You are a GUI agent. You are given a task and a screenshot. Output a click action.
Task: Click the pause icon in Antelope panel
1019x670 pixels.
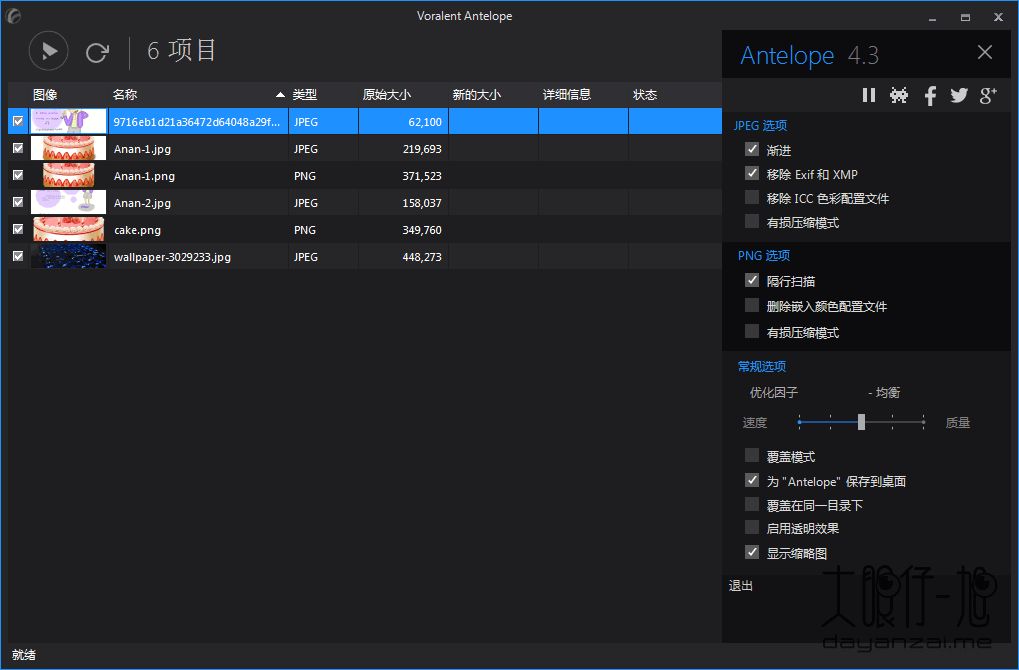(868, 96)
